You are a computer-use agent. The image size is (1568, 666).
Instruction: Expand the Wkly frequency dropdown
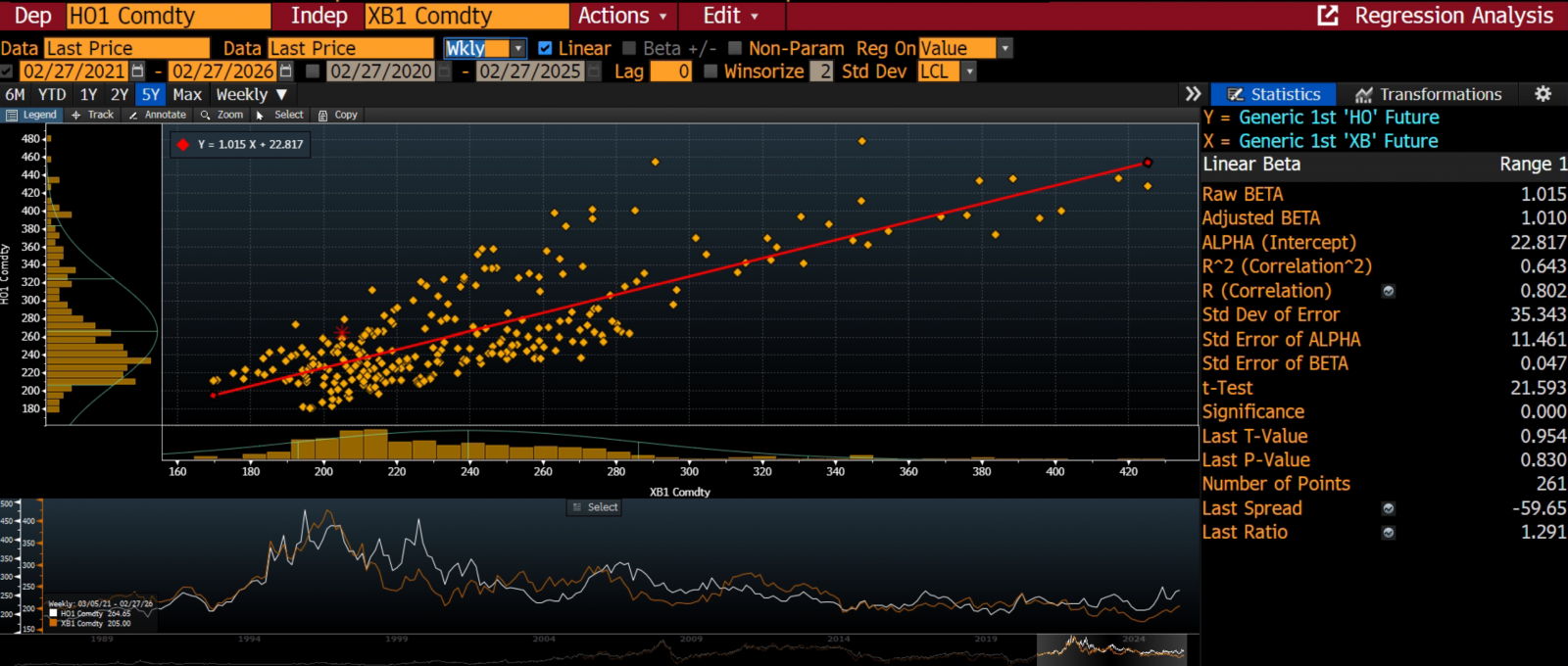(x=517, y=48)
